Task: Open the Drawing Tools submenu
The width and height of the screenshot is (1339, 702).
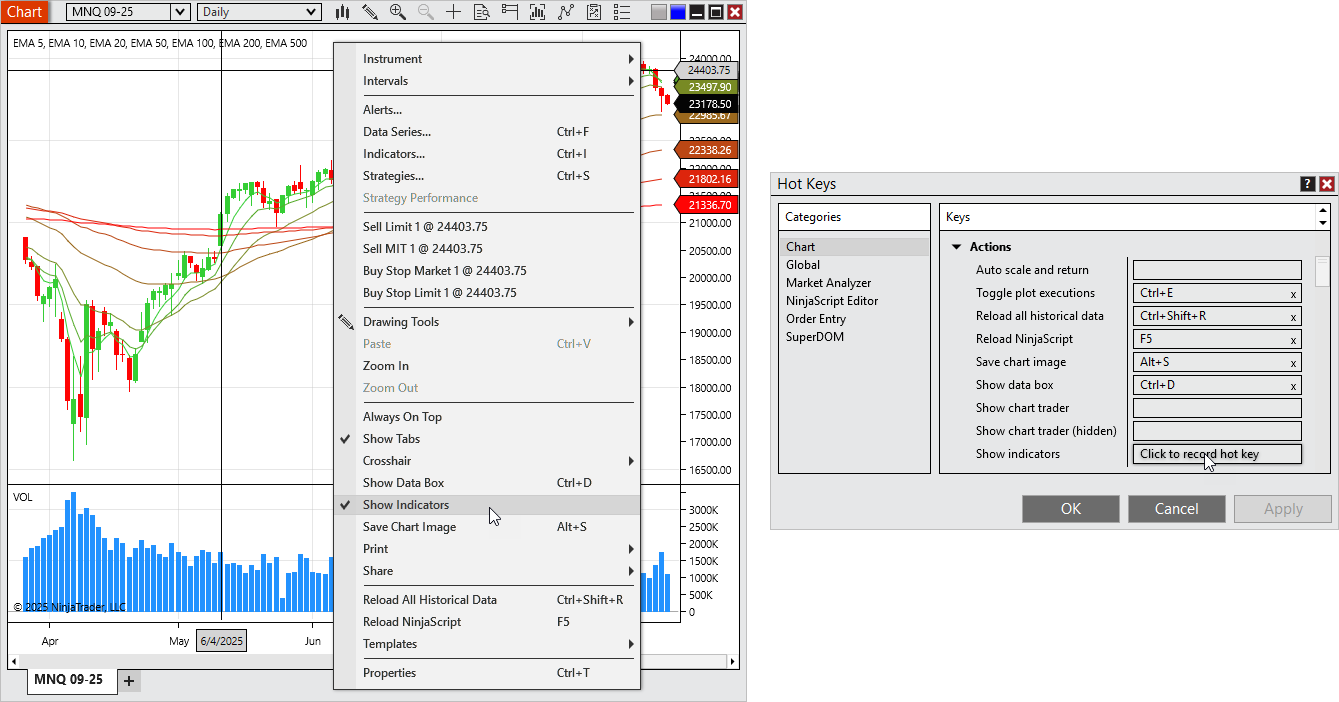Action: 401,322
